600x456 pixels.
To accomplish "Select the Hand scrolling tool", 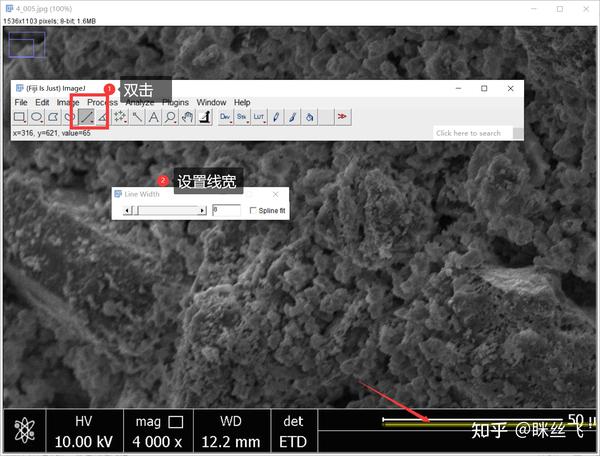I will [x=188, y=117].
